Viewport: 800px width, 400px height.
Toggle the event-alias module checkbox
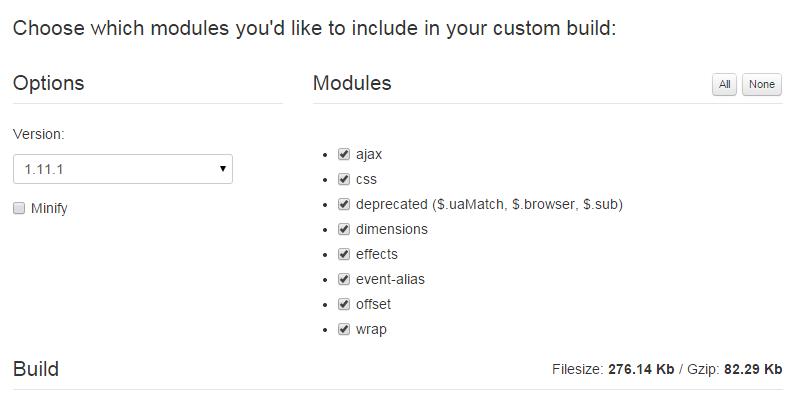(344, 279)
